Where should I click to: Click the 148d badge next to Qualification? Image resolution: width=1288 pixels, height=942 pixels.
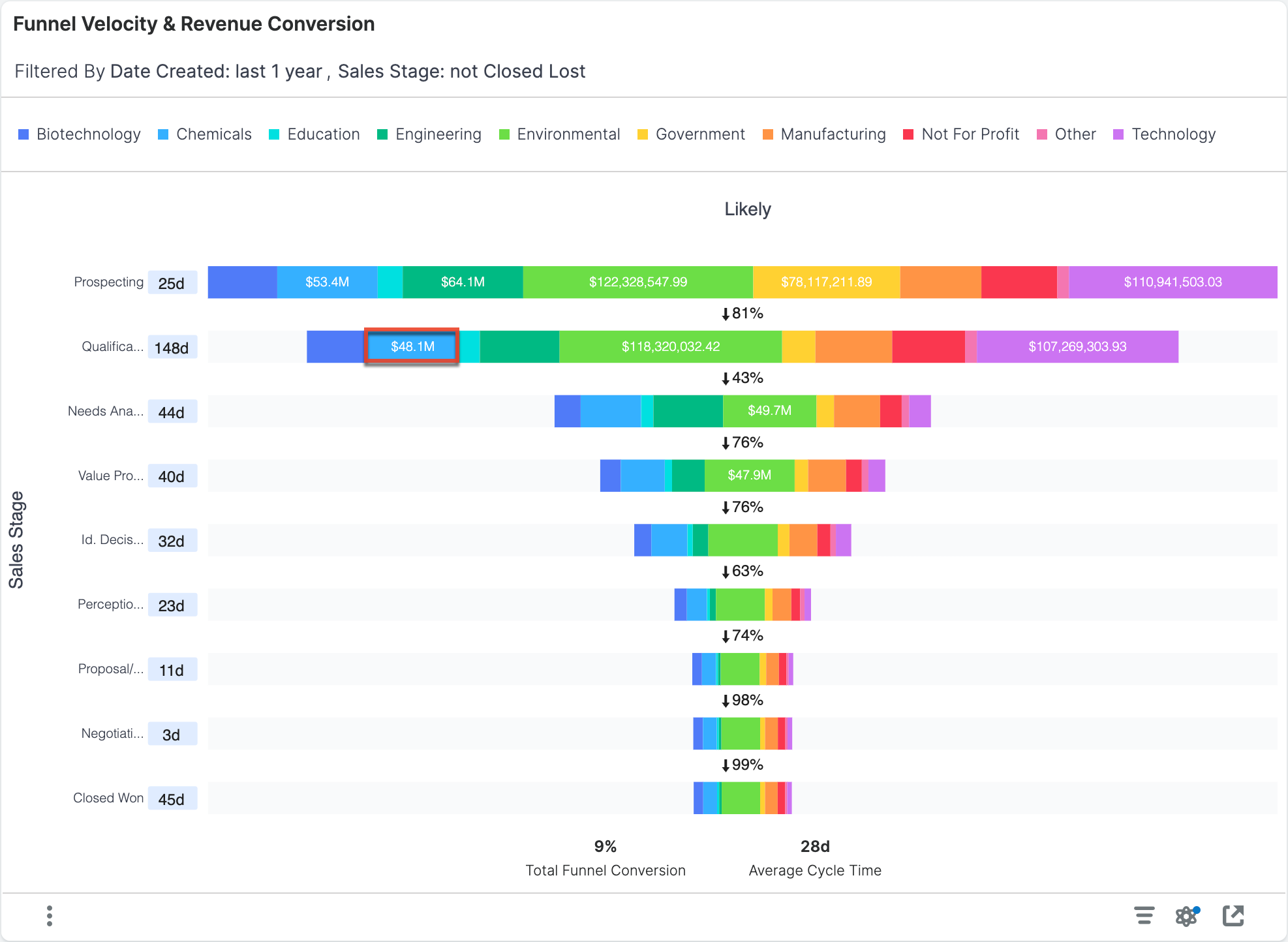click(x=172, y=346)
